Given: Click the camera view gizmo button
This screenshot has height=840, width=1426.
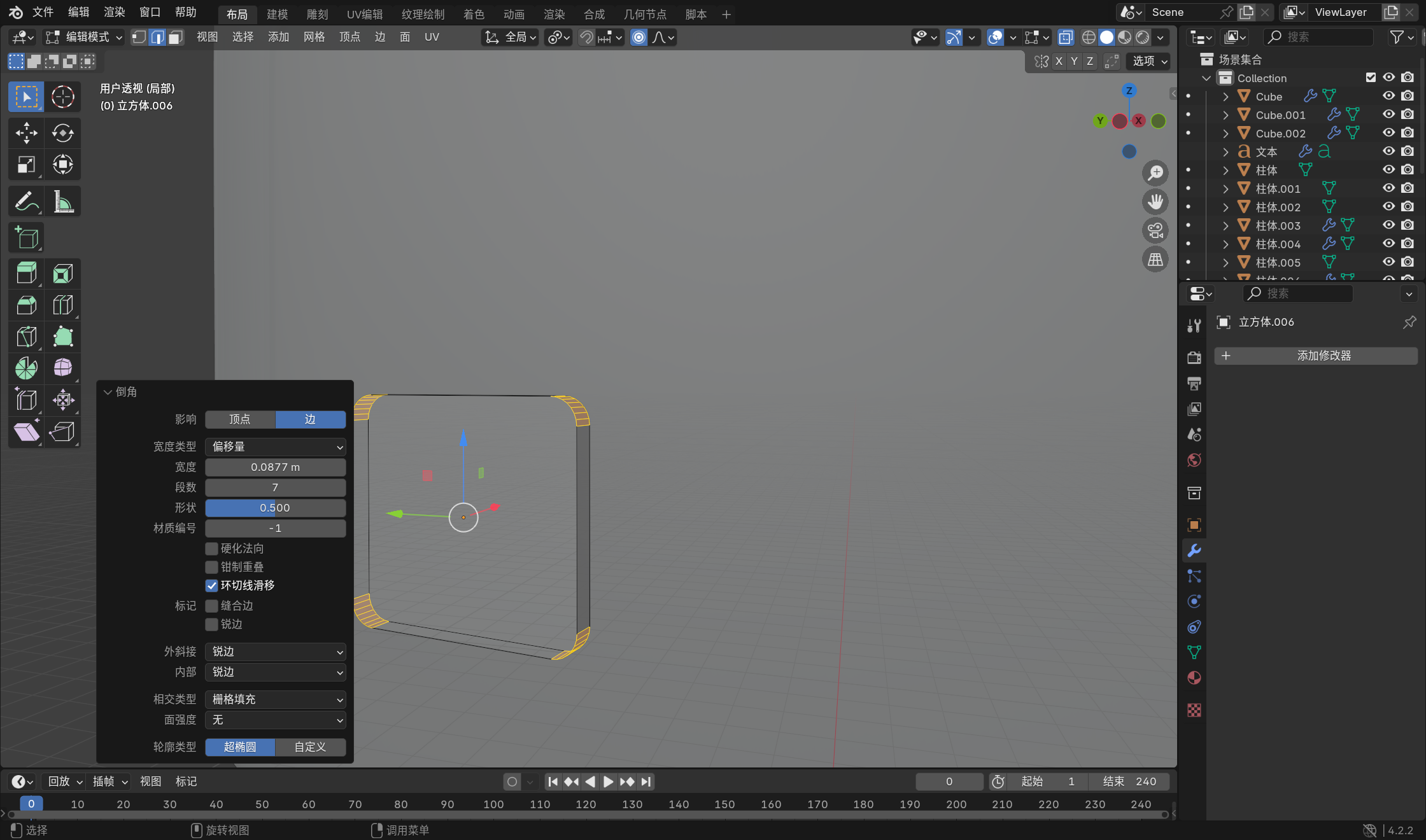Looking at the screenshot, I should point(1155,230).
